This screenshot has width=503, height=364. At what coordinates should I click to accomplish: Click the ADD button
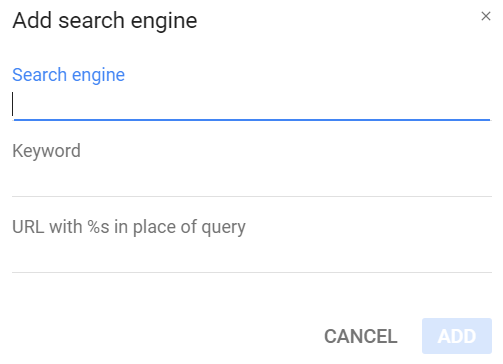click(x=457, y=336)
